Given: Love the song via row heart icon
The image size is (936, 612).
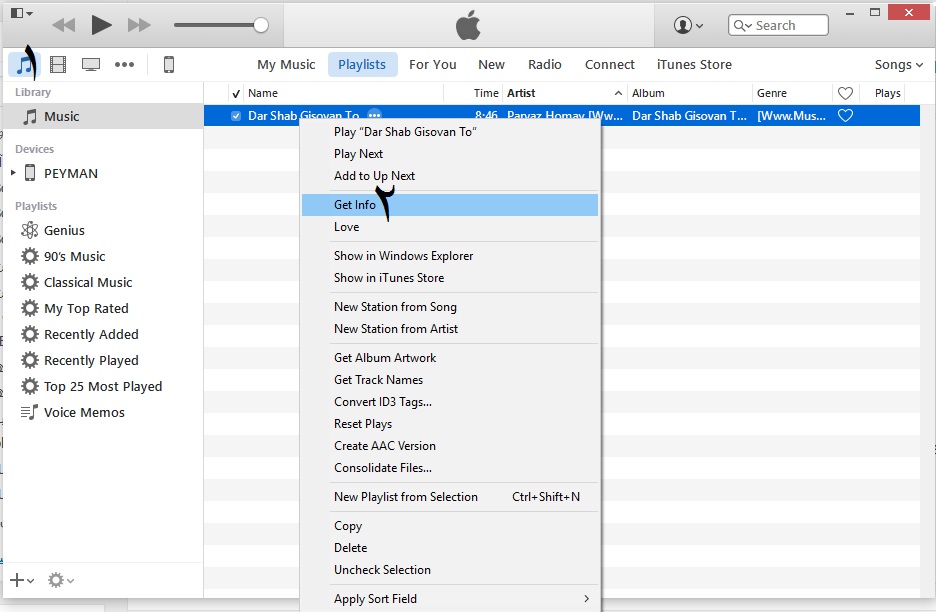Looking at the screenshot, I should coord(845,116).
